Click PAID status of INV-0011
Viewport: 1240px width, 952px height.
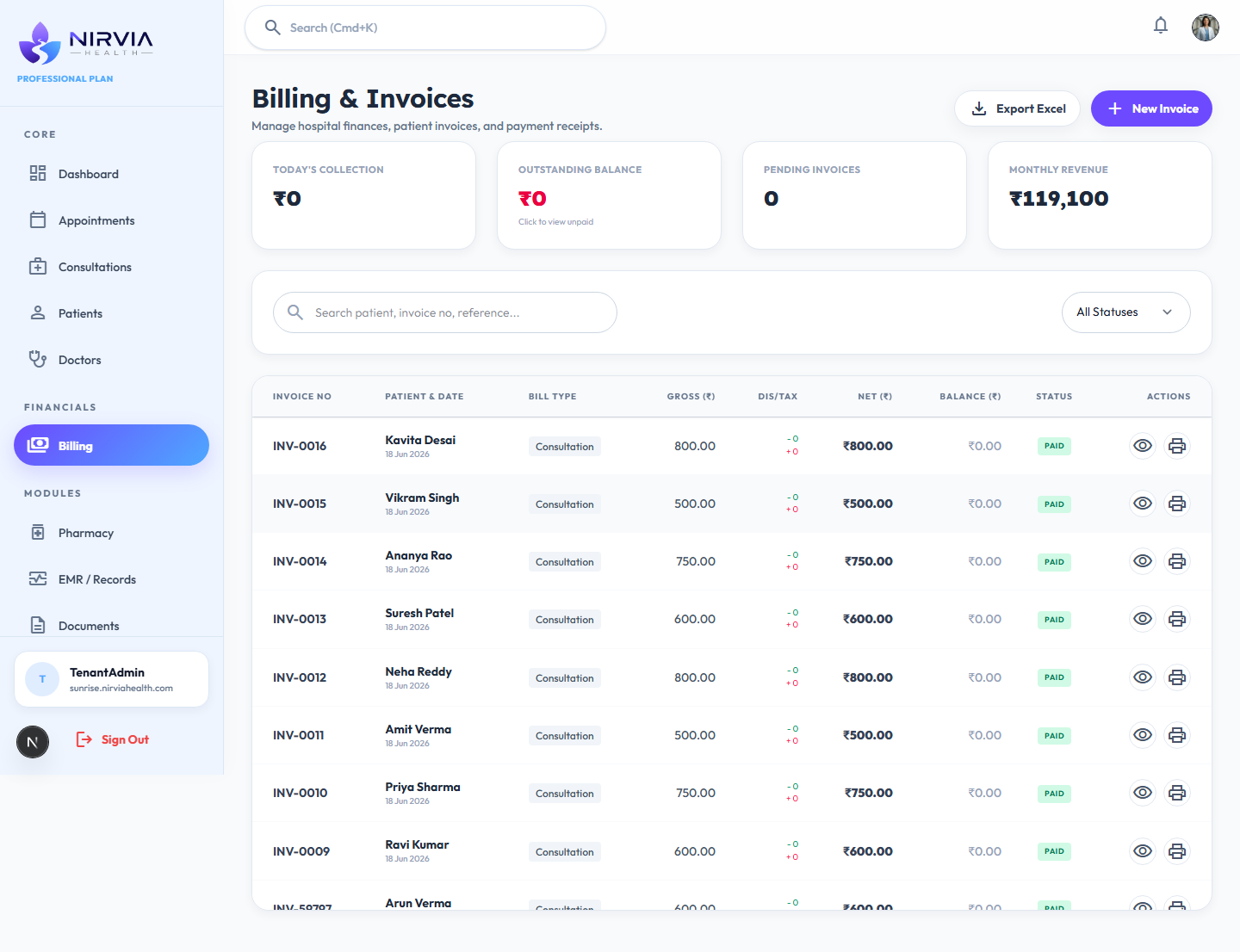click(x=1054, y=736)
